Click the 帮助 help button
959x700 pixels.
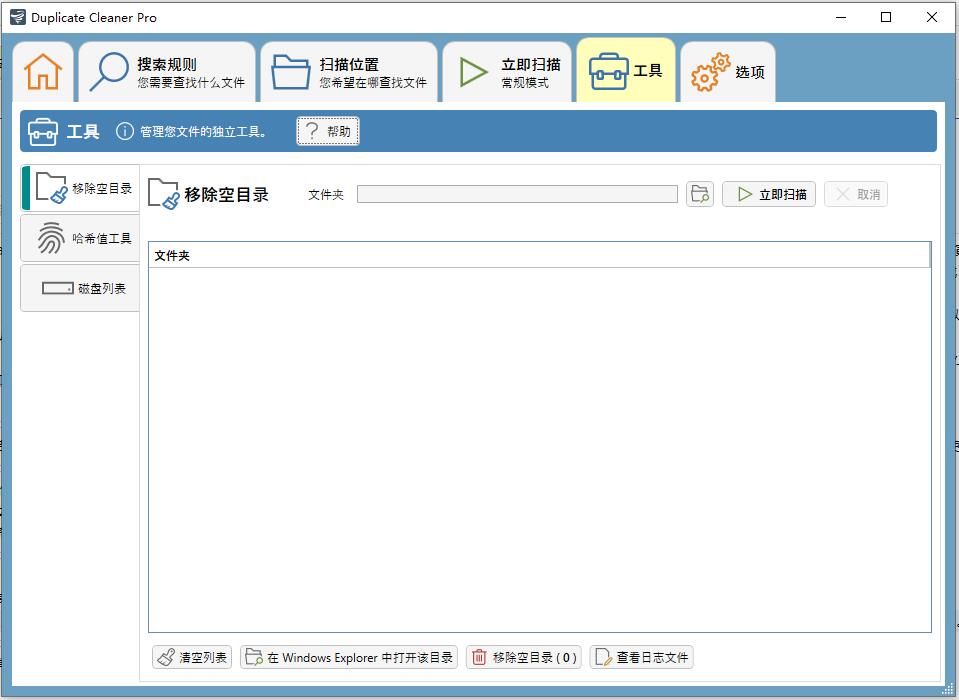point(327,130)
